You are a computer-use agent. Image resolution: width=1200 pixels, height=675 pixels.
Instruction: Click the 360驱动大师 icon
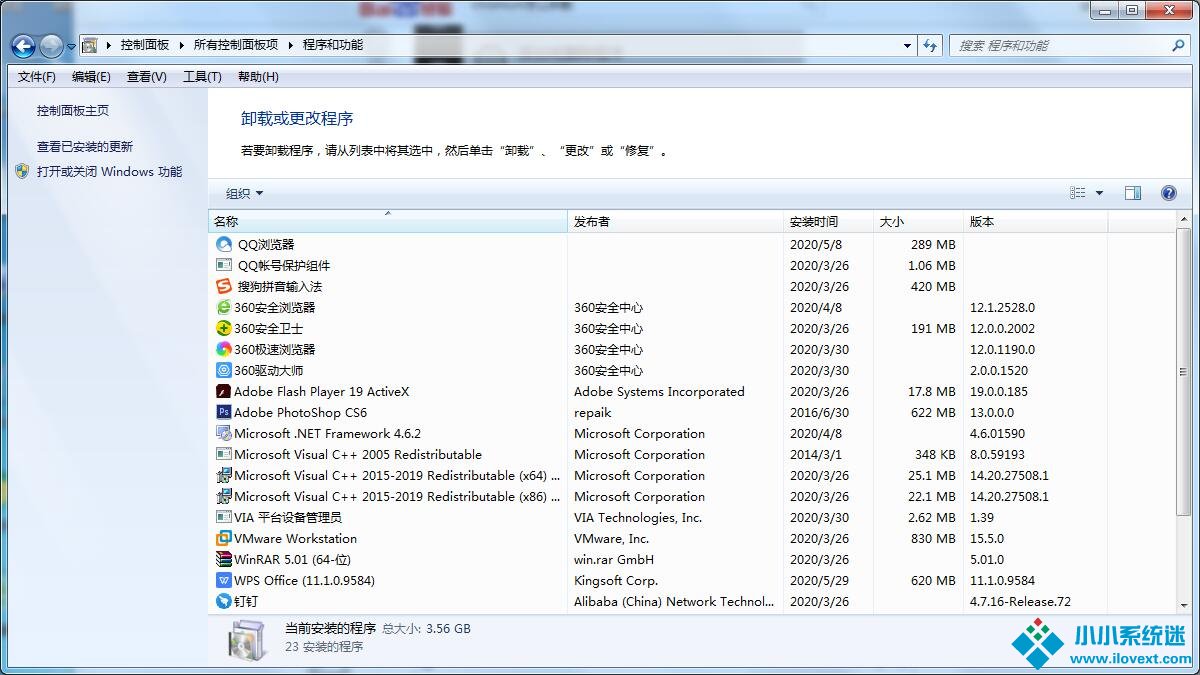pyautogui.click(x=224, y=370)
